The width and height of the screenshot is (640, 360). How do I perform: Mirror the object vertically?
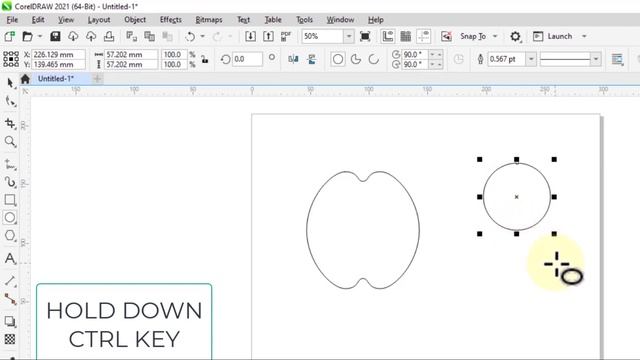(x=311, y=59)
